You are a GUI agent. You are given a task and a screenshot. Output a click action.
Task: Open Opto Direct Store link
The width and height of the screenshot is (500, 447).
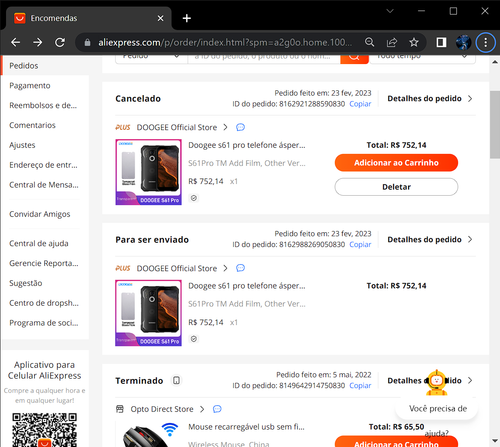162,409
